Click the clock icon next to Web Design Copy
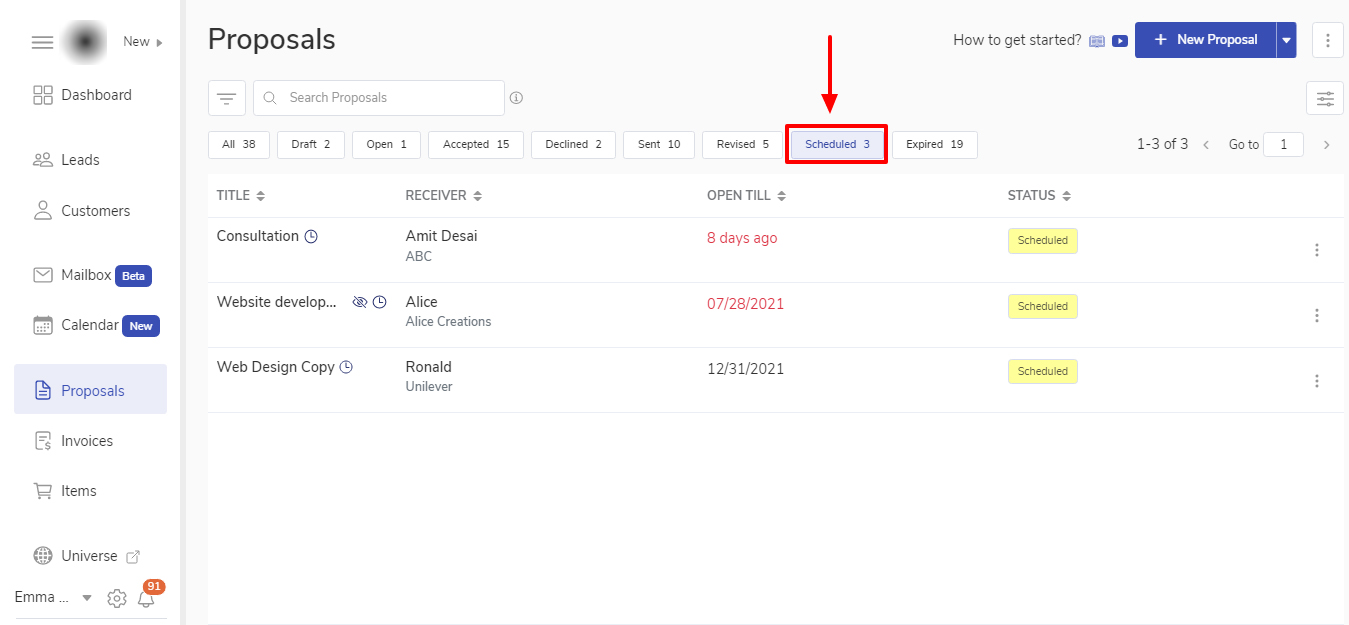Screen dimensions: 1349x625 [x=346, y=367]
